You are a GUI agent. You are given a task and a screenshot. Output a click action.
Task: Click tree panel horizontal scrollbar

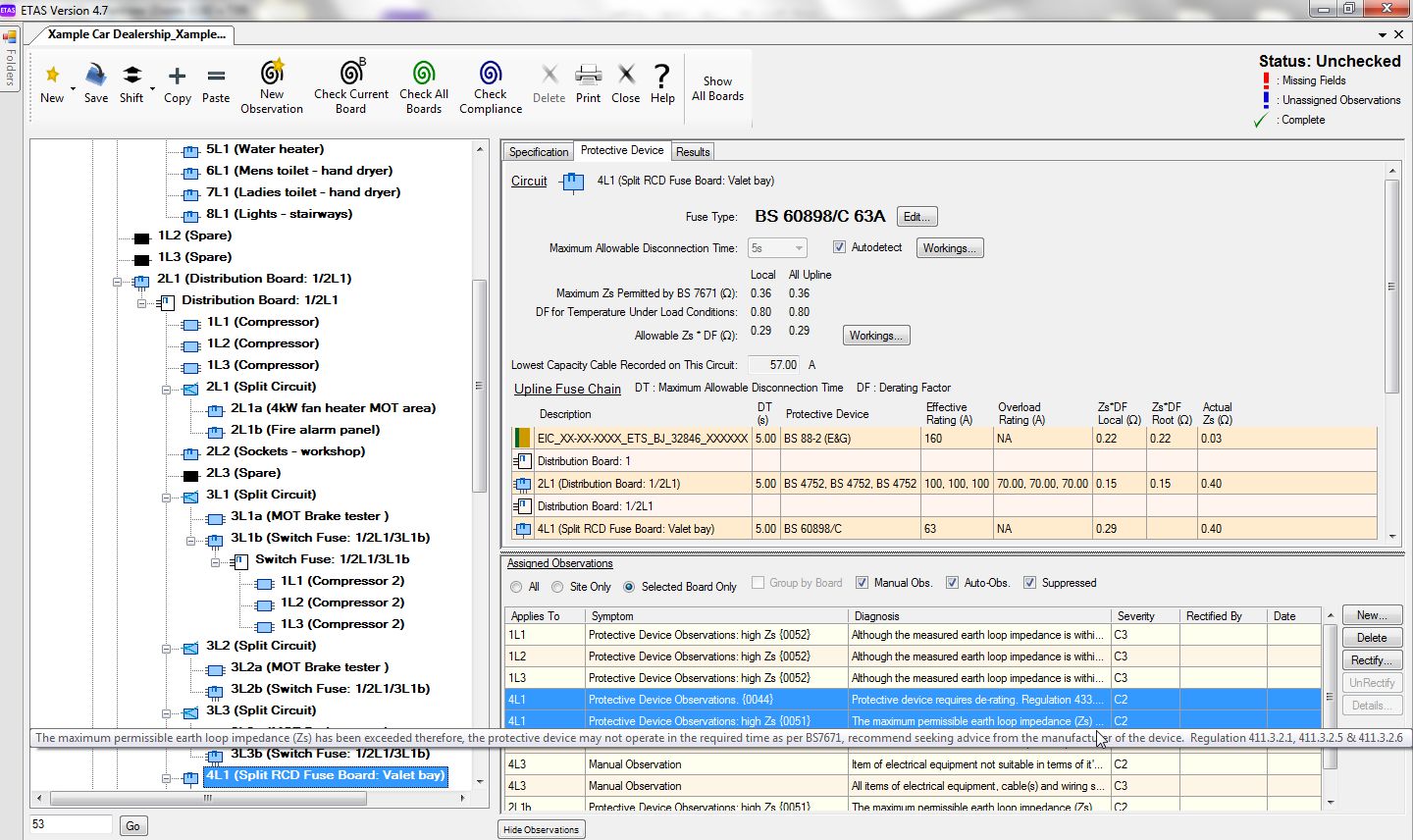207,799
